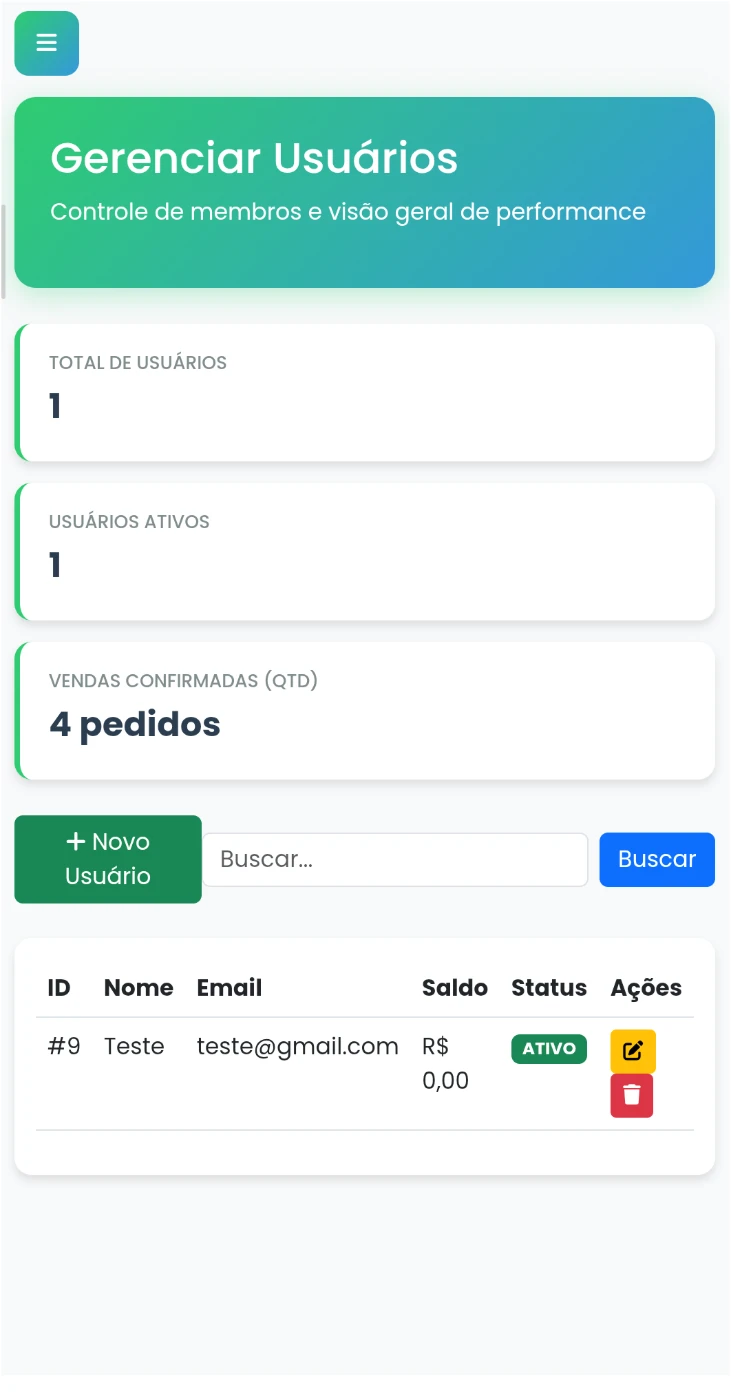Image resolution: width=731 pixels, height=1400 pixels.
Task: Click the Nome column header
Action: (138, 988)
